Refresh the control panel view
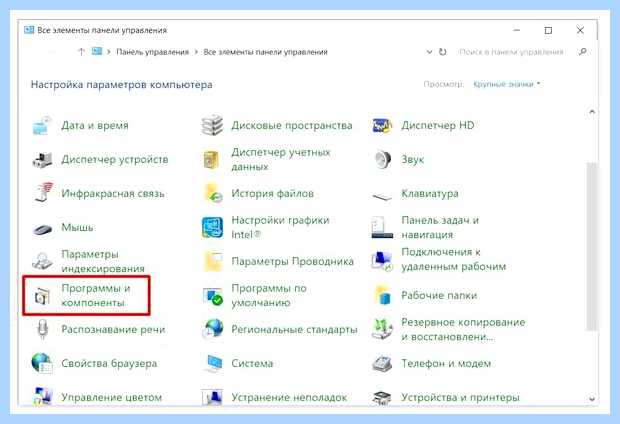This screenshot has width=620, height=424. pyautogui.click(x=443, y=52)
